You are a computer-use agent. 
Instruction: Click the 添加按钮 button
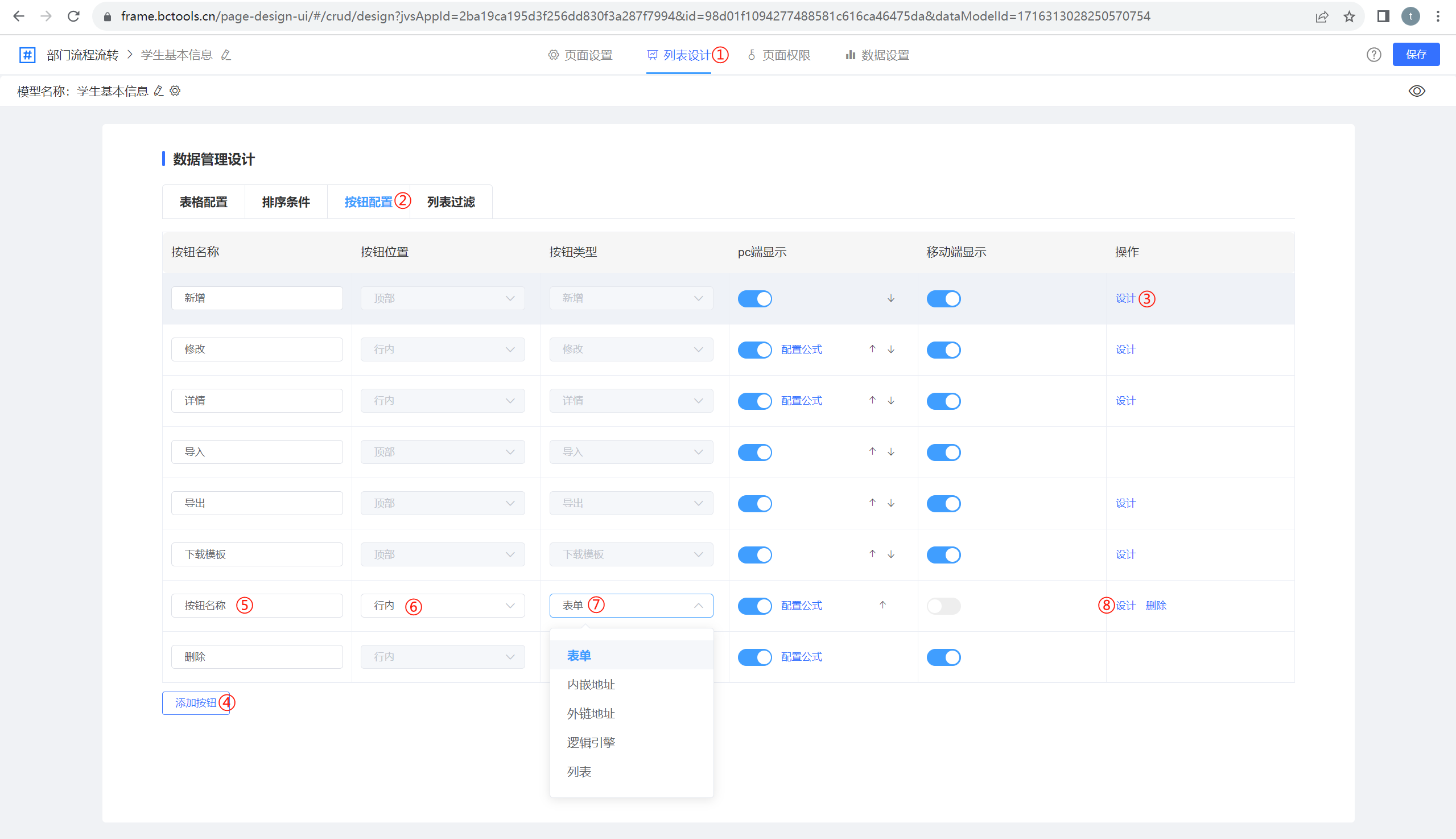pyautogui.click(x=195, y=703)
